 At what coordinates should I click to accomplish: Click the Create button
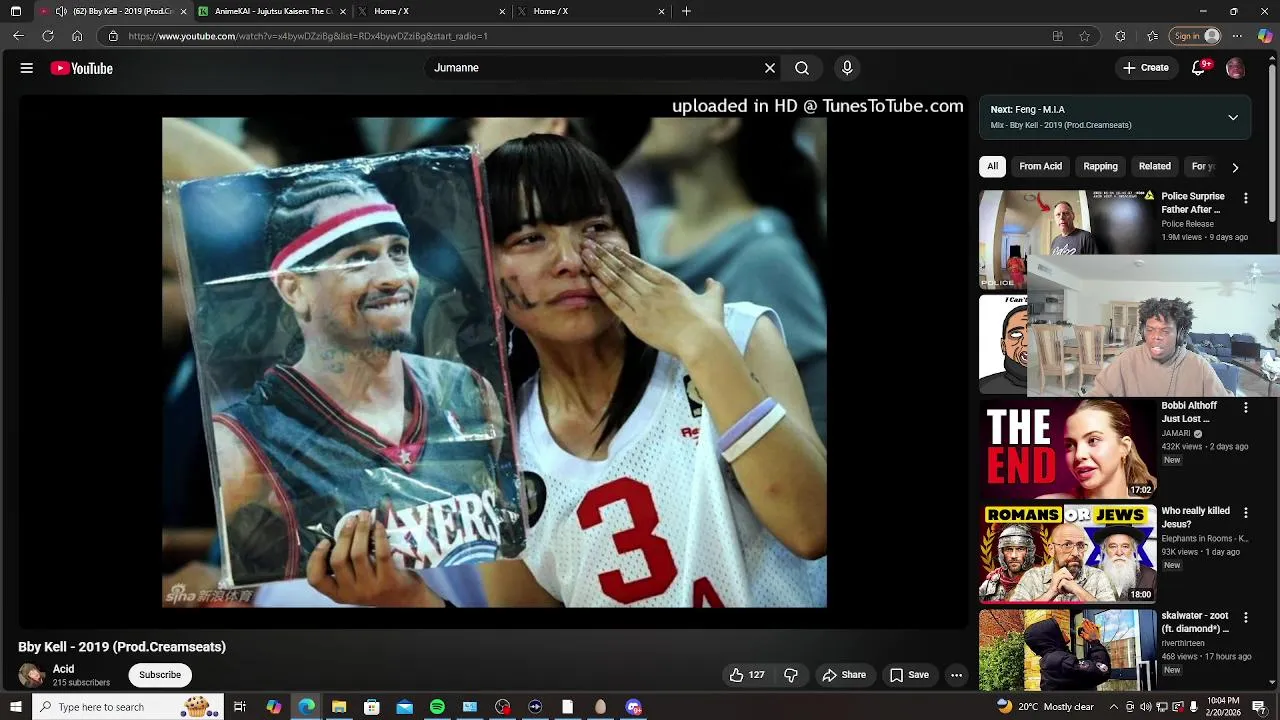(1145, 68)
